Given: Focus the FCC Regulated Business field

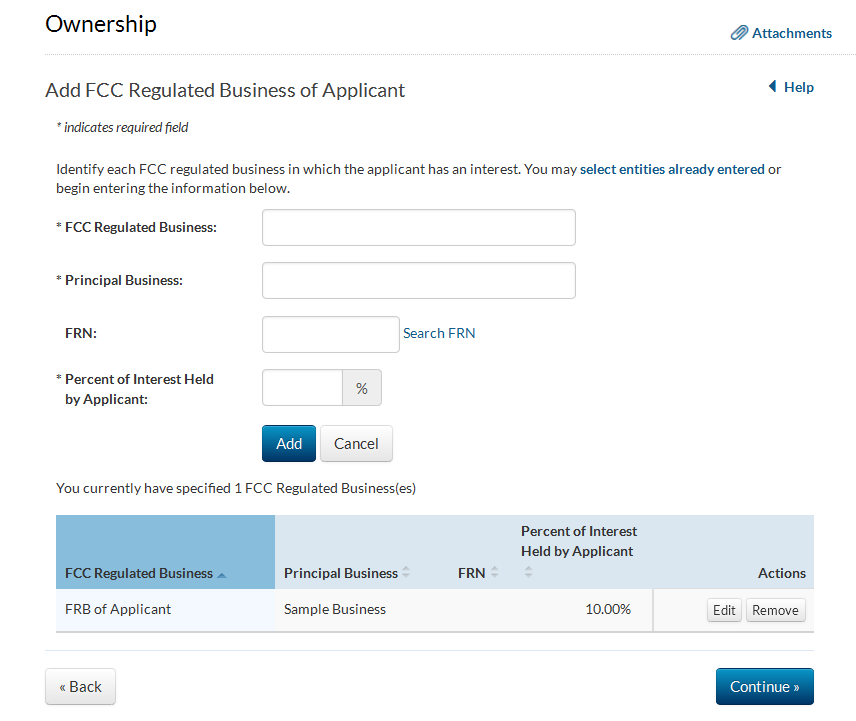Looking at the screenshot, I should point(418,227).
